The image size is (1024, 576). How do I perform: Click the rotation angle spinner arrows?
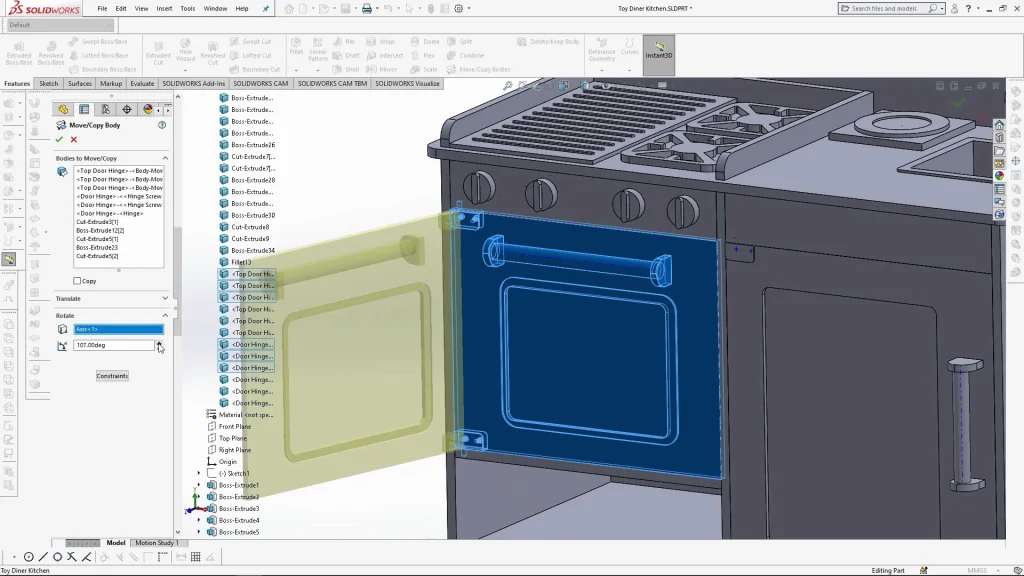(x=159, y=345)
